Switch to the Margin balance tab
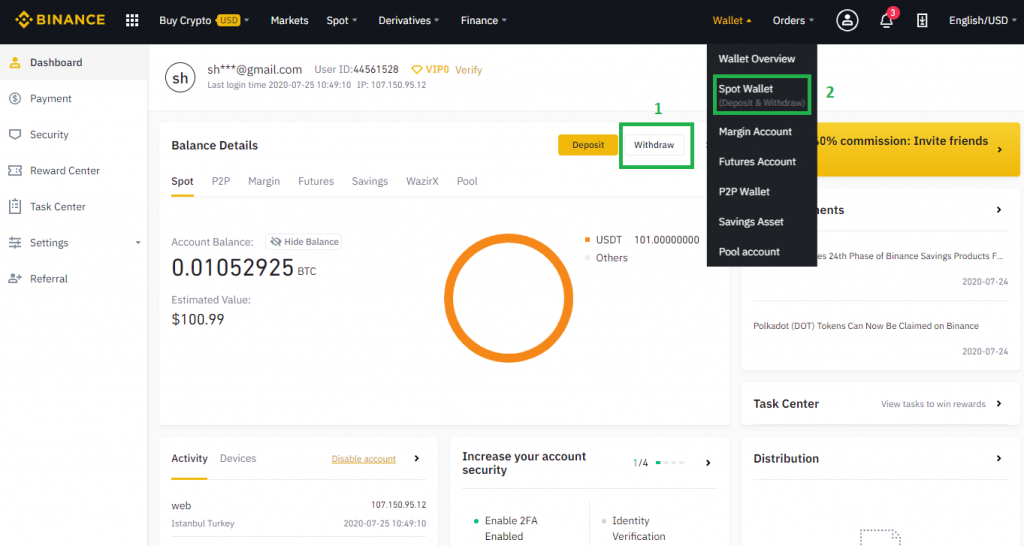This screenshot has width=1024, height=546. point(264,181)
